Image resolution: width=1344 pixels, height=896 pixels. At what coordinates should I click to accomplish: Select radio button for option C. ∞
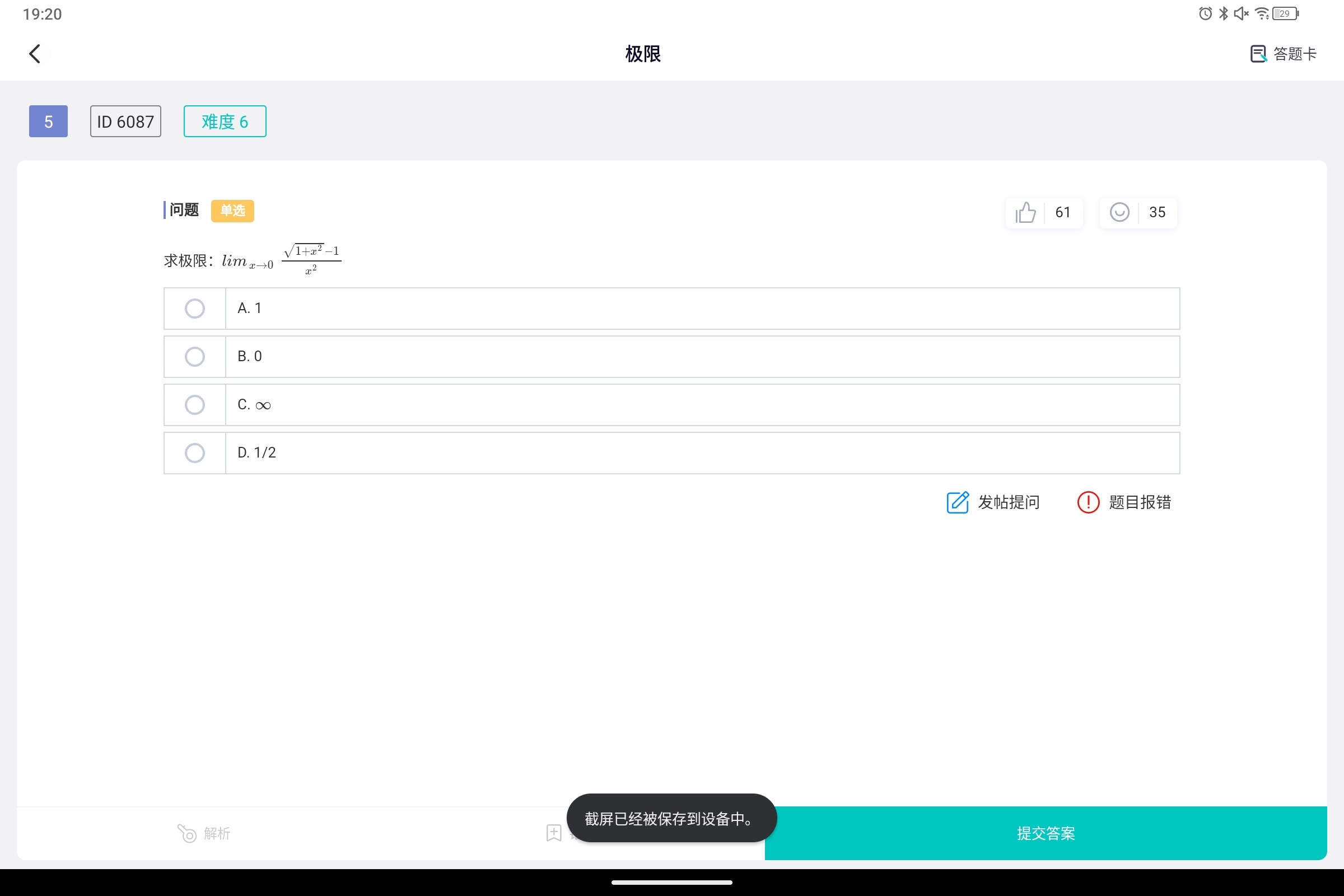(195, 404)
